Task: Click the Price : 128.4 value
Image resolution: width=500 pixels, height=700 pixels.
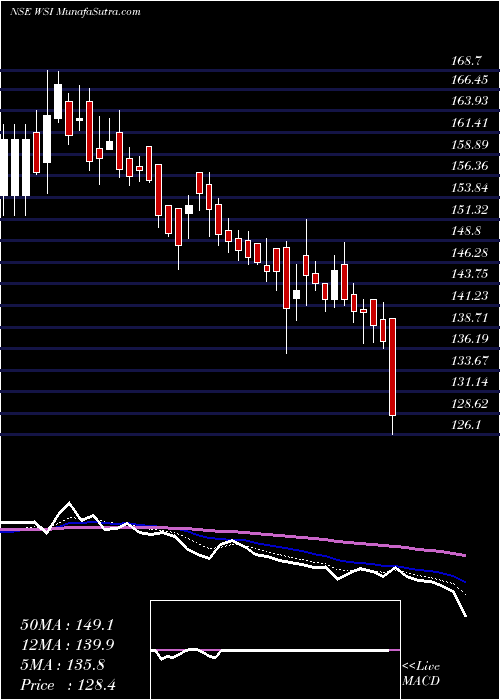Action: [x=68, y=685]
